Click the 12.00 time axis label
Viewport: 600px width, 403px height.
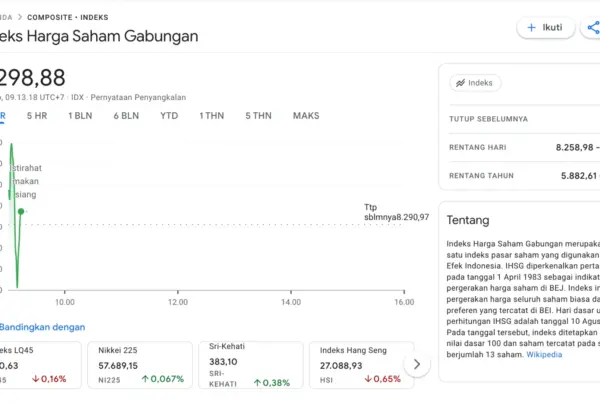pyautogui.click(x=178, y=302)
